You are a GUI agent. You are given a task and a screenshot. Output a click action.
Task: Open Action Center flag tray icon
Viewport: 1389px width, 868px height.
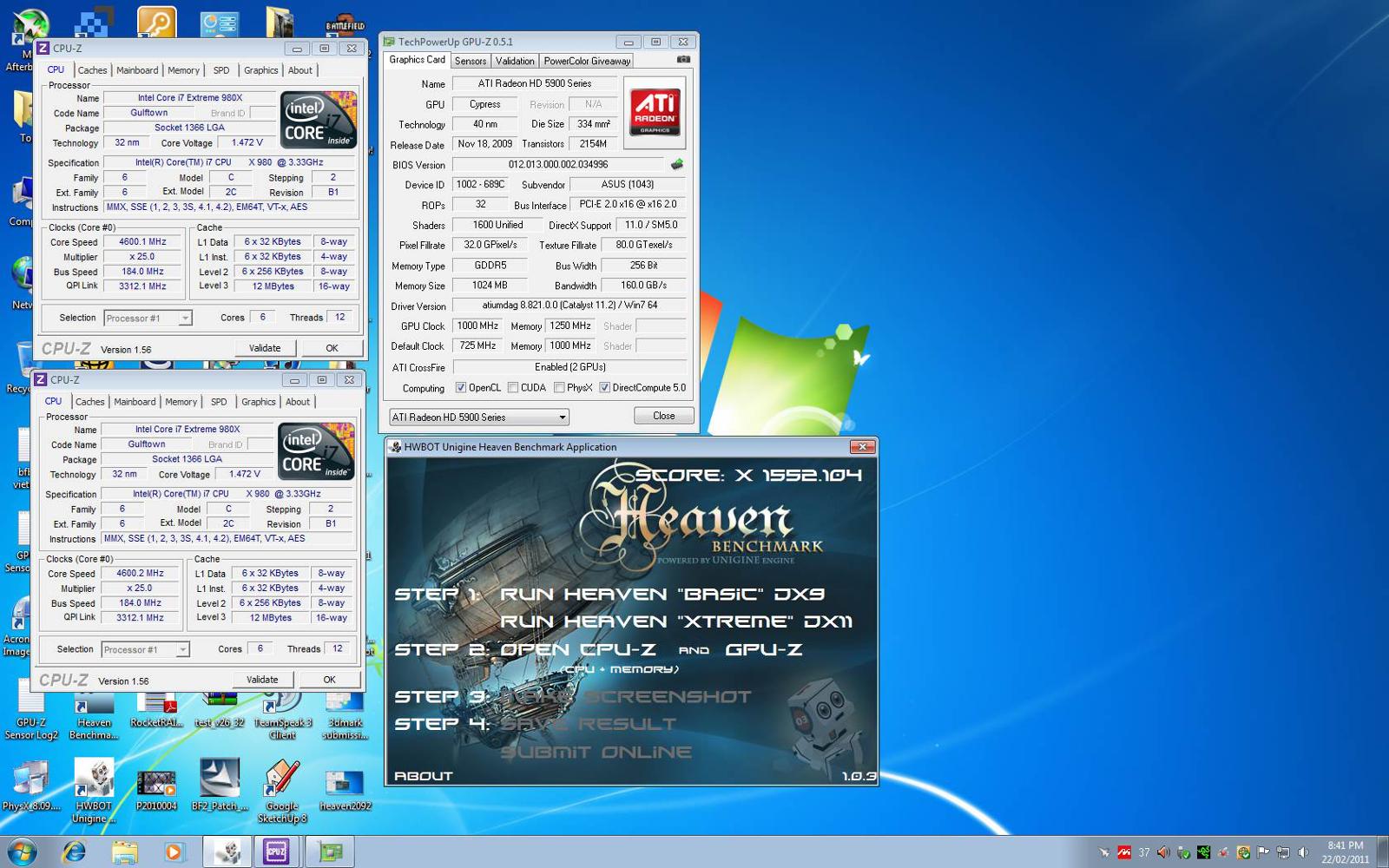1263,852
